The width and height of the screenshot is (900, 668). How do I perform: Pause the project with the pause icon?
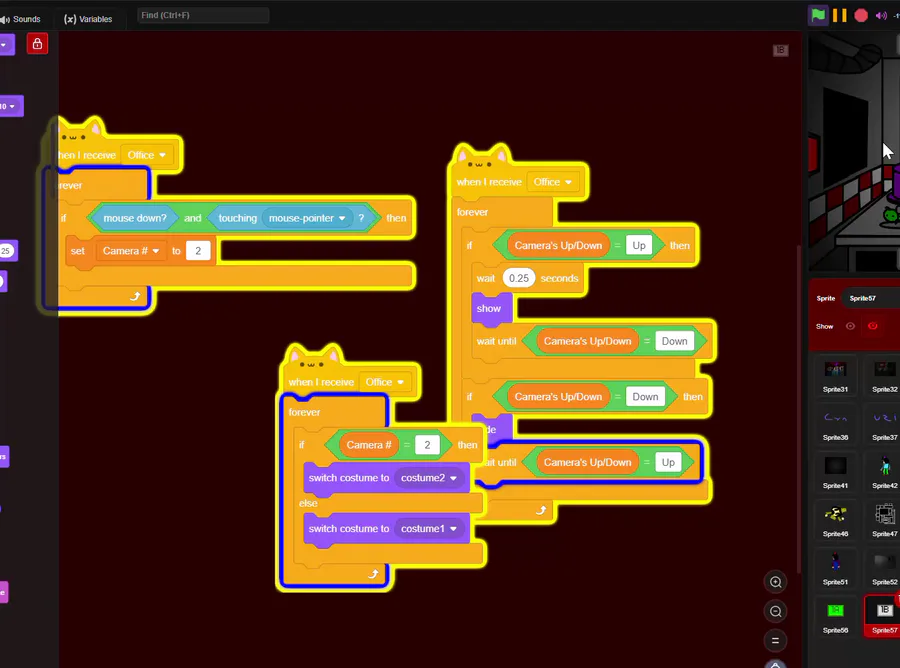coord(840,15)
